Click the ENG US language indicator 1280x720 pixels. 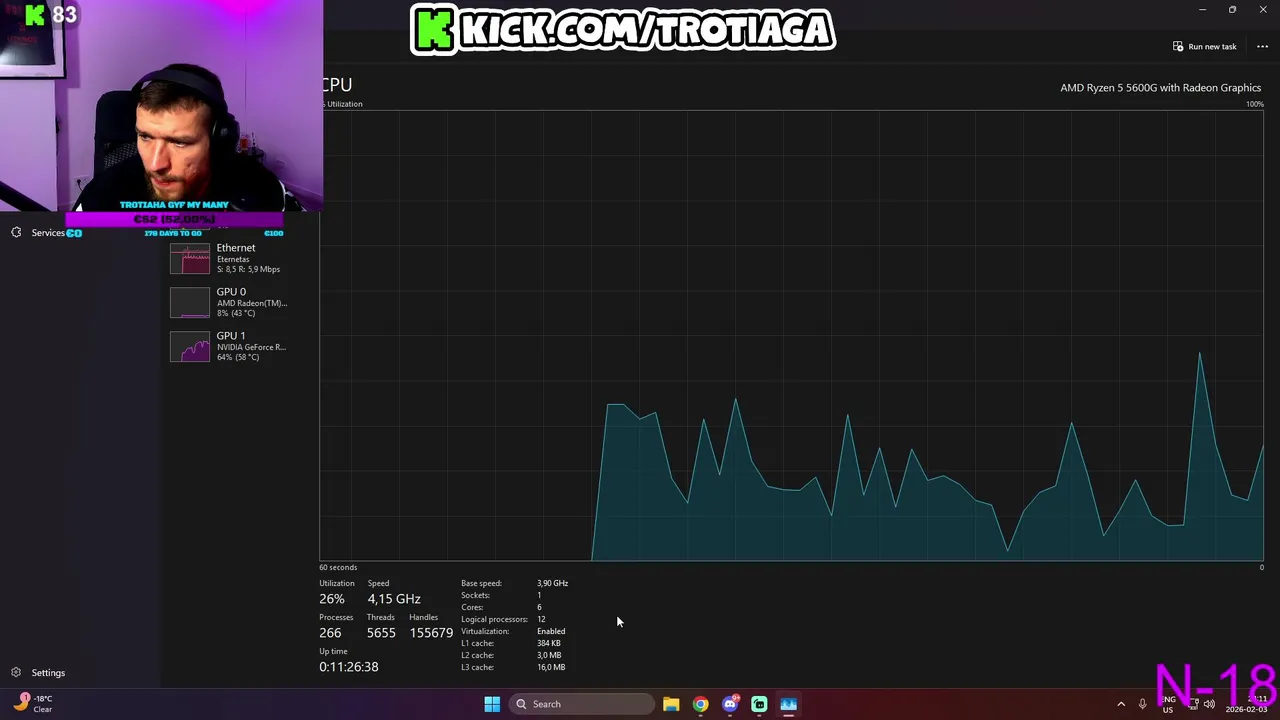pos(1168,704)
